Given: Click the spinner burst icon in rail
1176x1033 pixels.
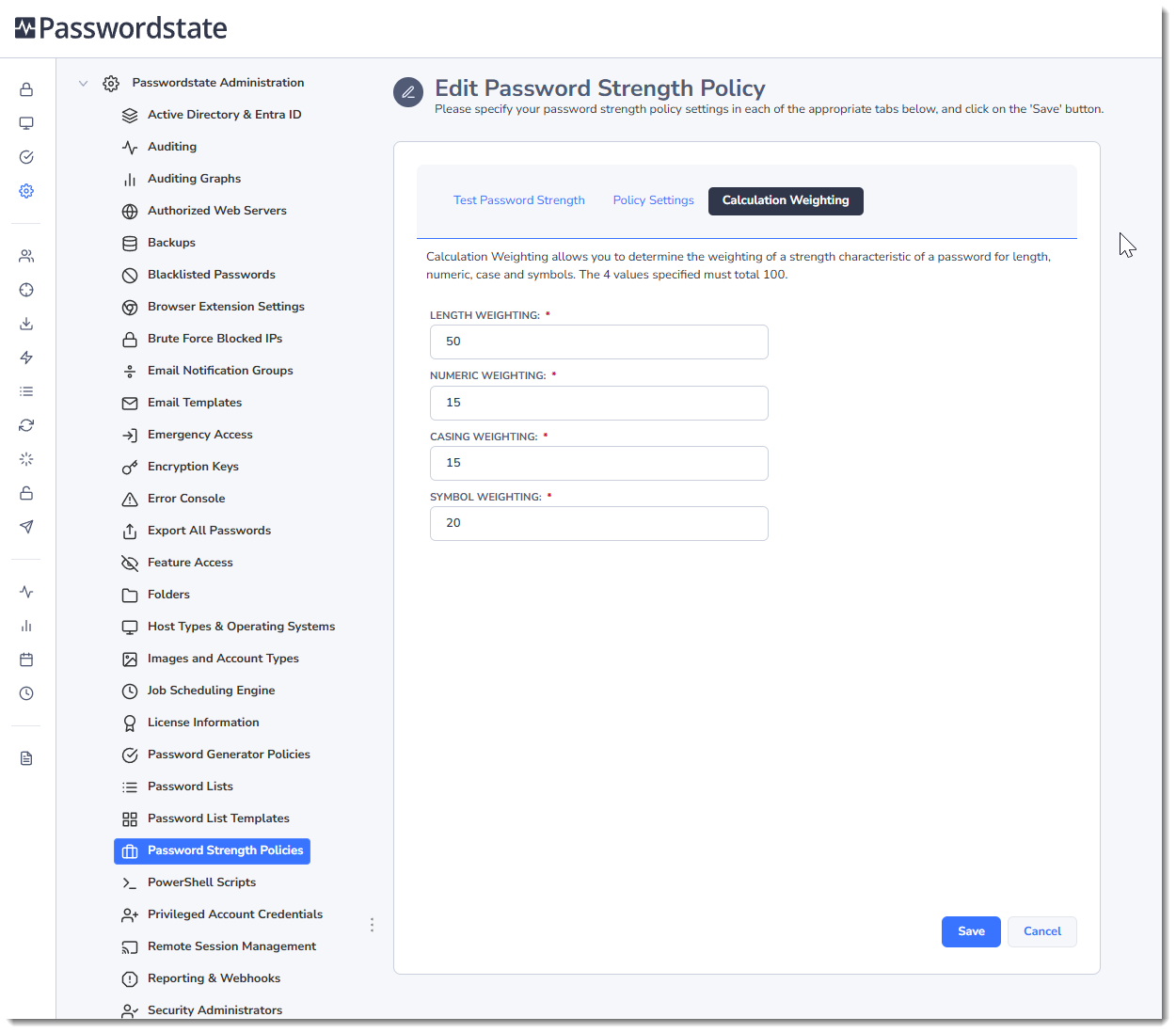Looking at the screenshot, I should click(26, 459).
